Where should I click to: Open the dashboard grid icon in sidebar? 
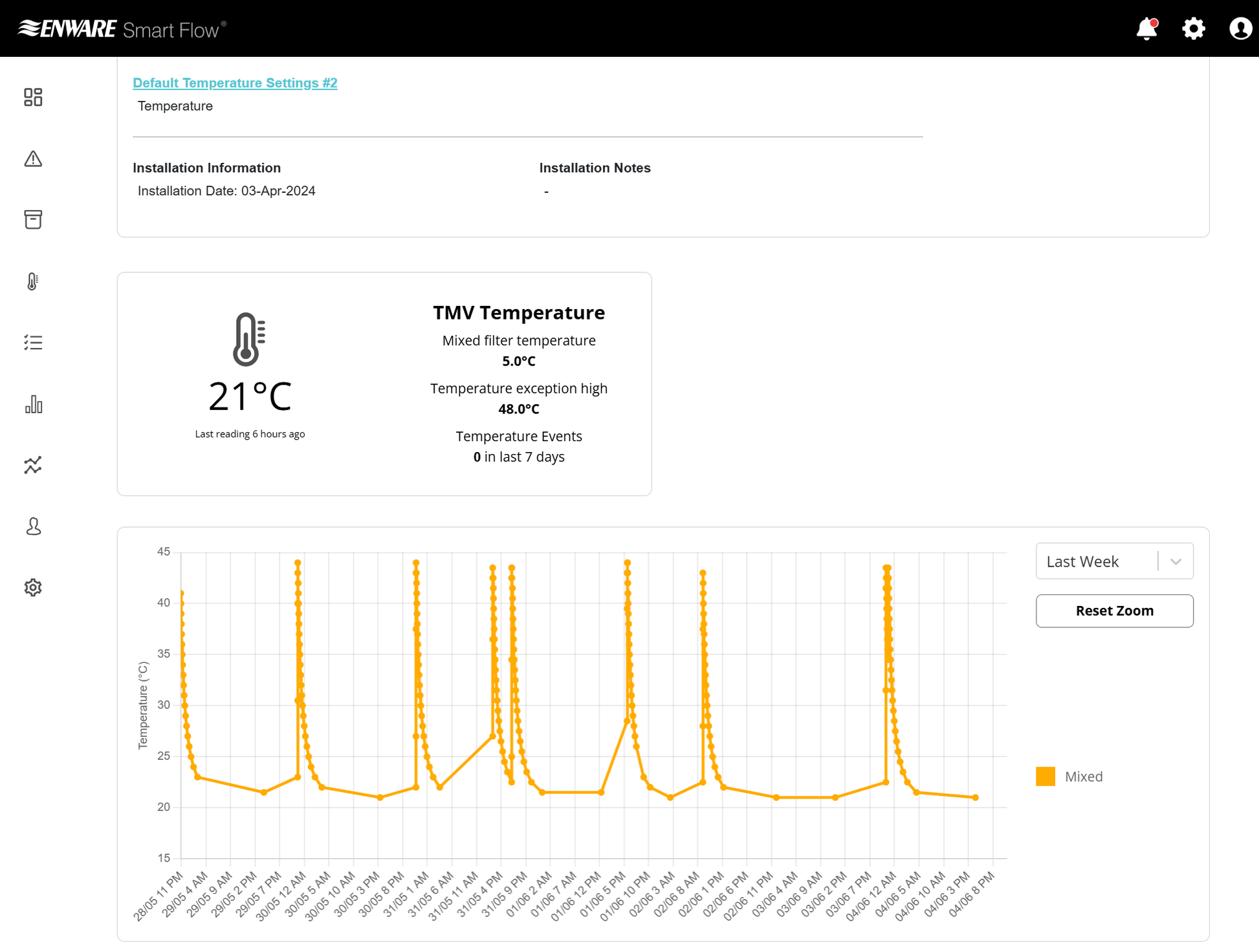tap(33, 97)
